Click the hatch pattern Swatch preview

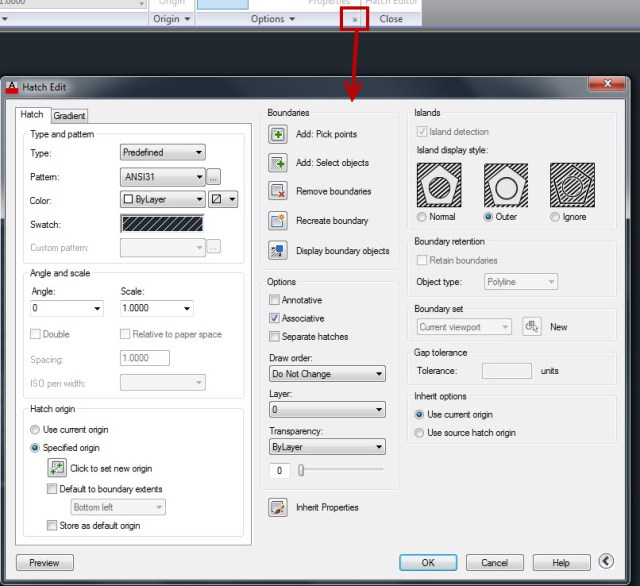pyautogui.click(x=162, y=224)
